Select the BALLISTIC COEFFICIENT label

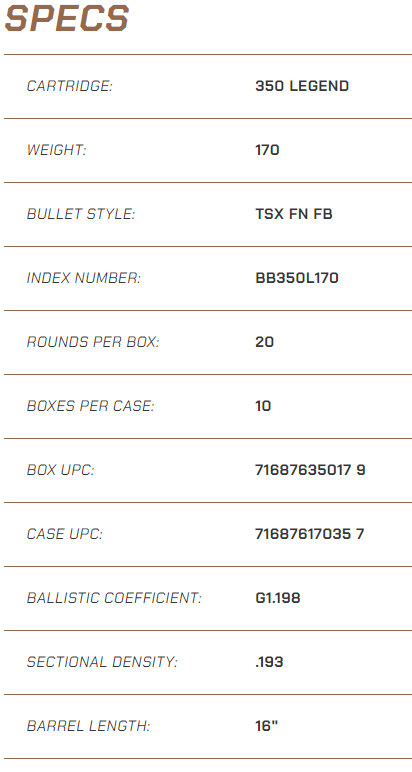point(114,598)
